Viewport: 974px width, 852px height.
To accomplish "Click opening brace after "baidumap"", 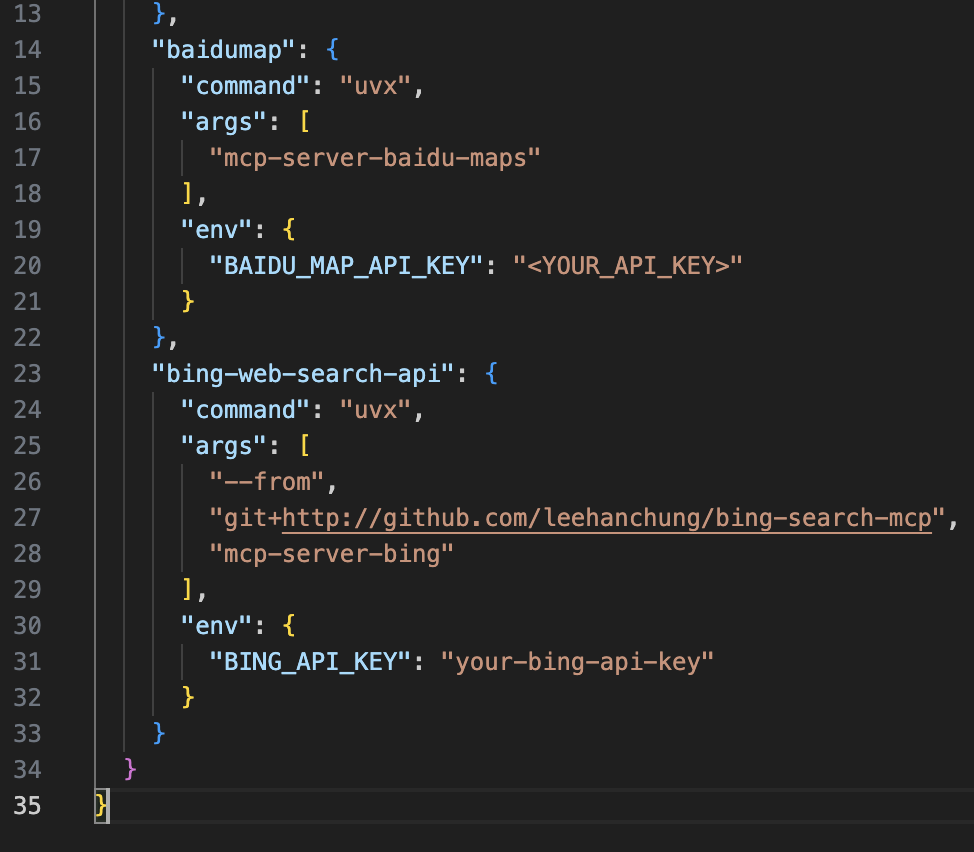I will coord(332,50).
